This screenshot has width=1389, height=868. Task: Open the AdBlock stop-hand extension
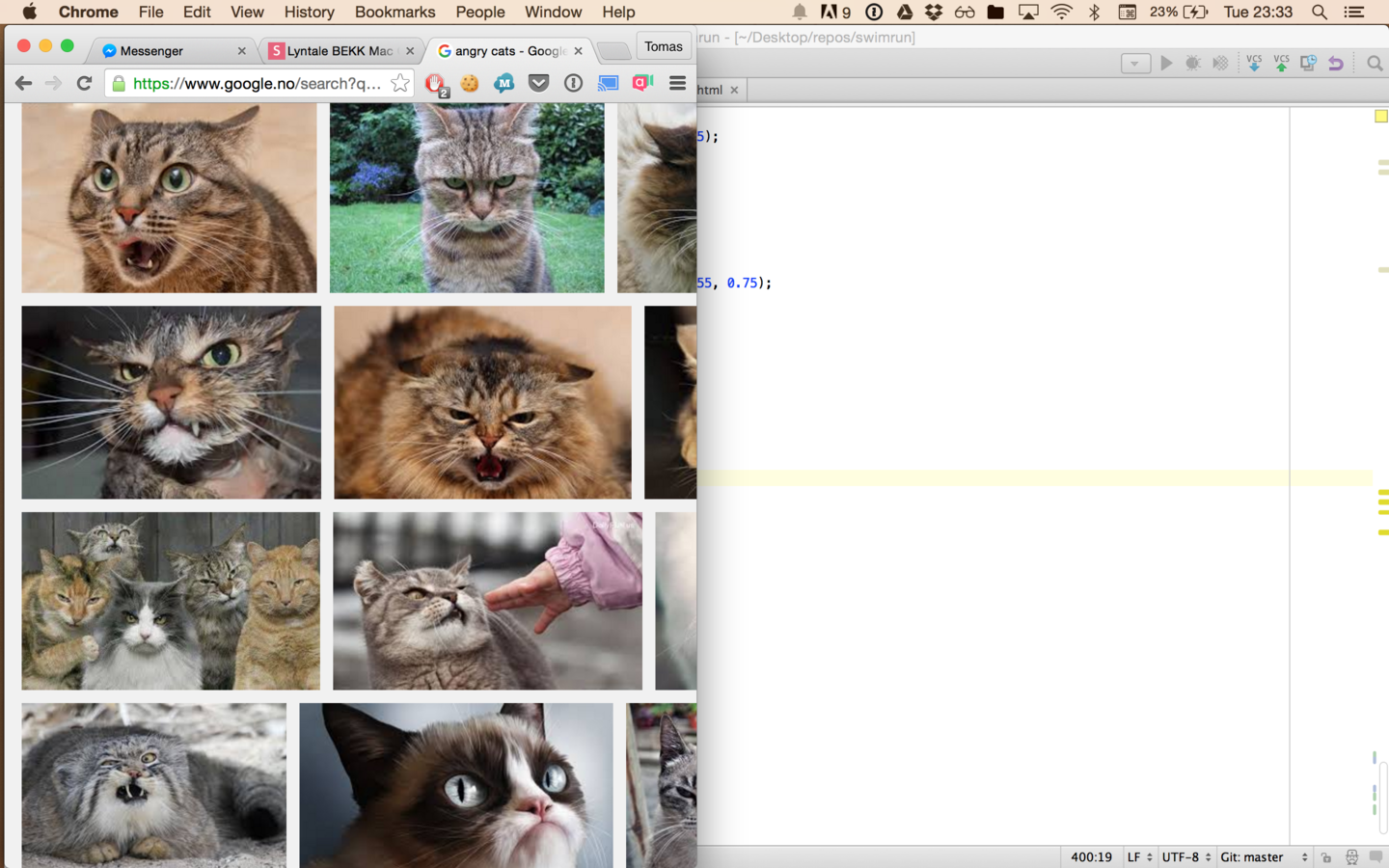coord(436,84)
